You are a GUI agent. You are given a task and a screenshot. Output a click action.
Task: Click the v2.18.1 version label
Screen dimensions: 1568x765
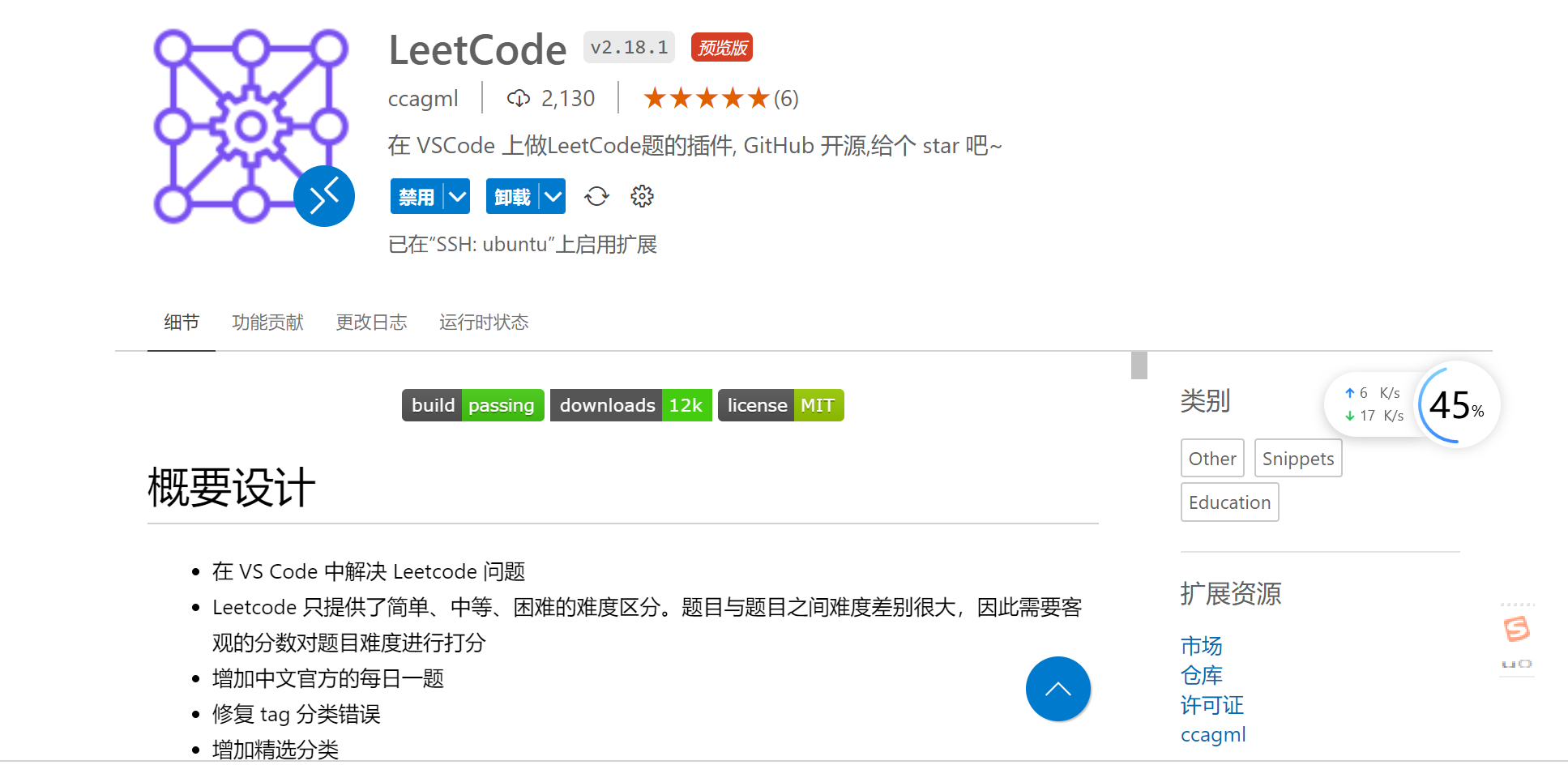pos(630,48)
